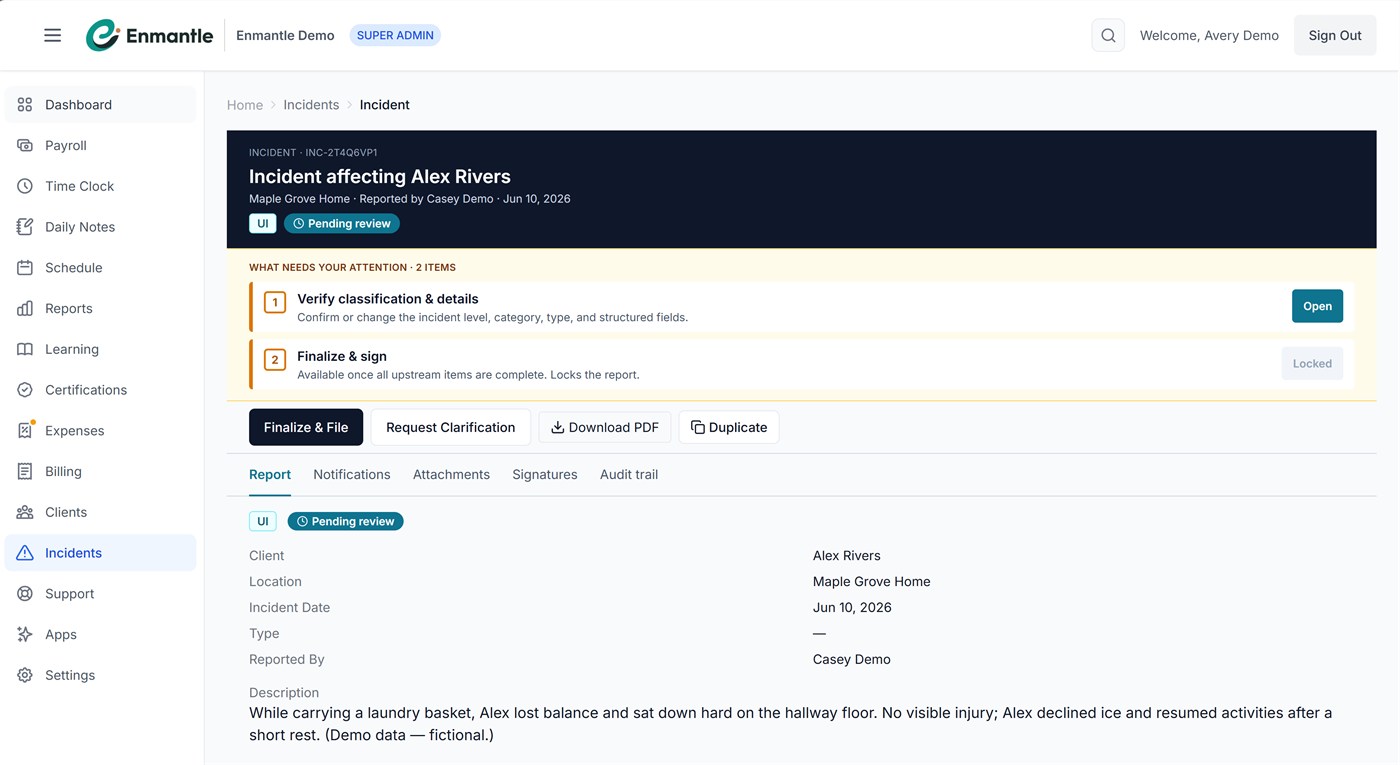Select the Report tab
The width and height of the screenshot is (1400, 765).
pos(270,474)
